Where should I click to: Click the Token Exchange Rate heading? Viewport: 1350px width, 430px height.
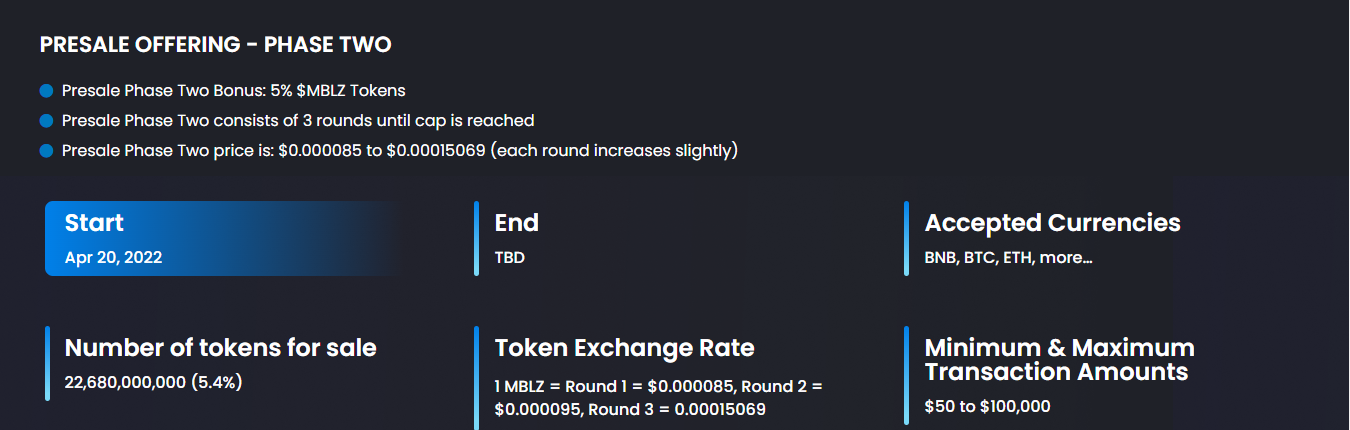625,348
